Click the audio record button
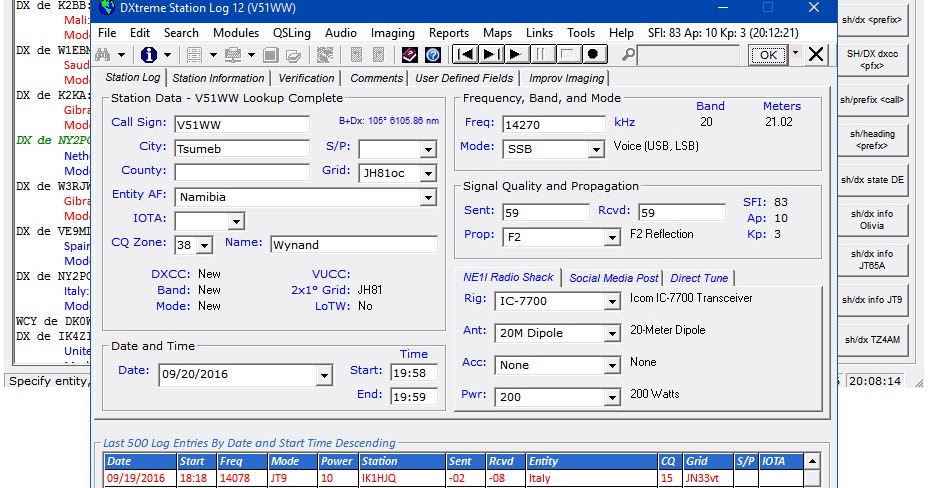928x488 pixels. 593,54
